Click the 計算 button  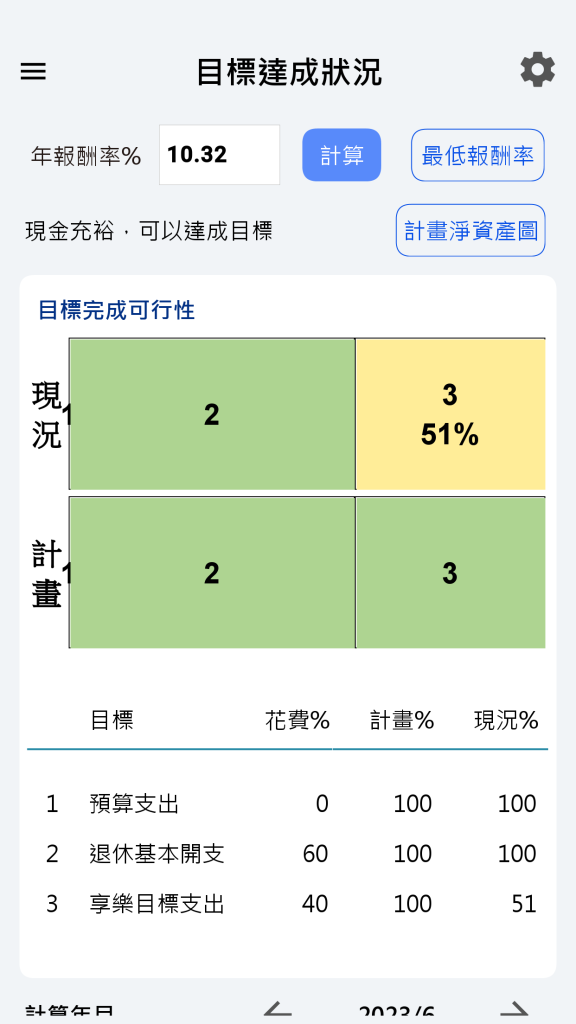pyautogui.click(x=342, y=155)
